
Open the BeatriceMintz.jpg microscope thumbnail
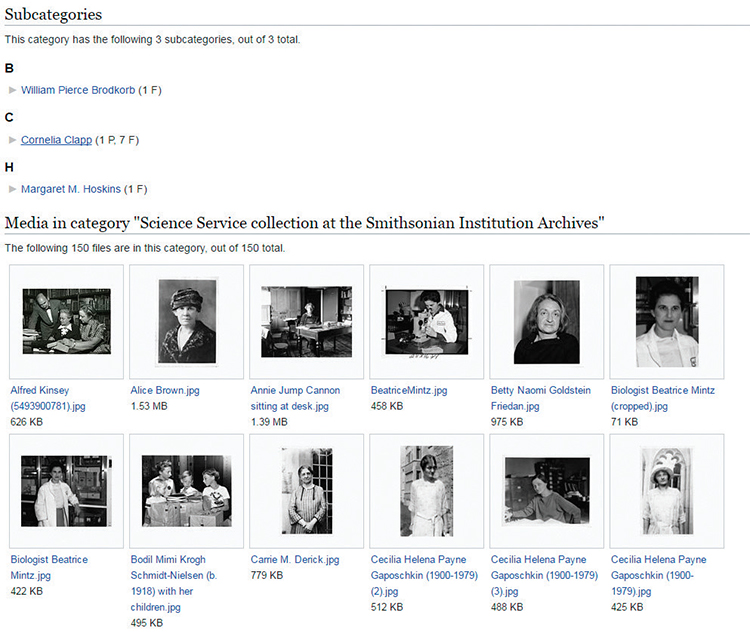coord(427,322)
